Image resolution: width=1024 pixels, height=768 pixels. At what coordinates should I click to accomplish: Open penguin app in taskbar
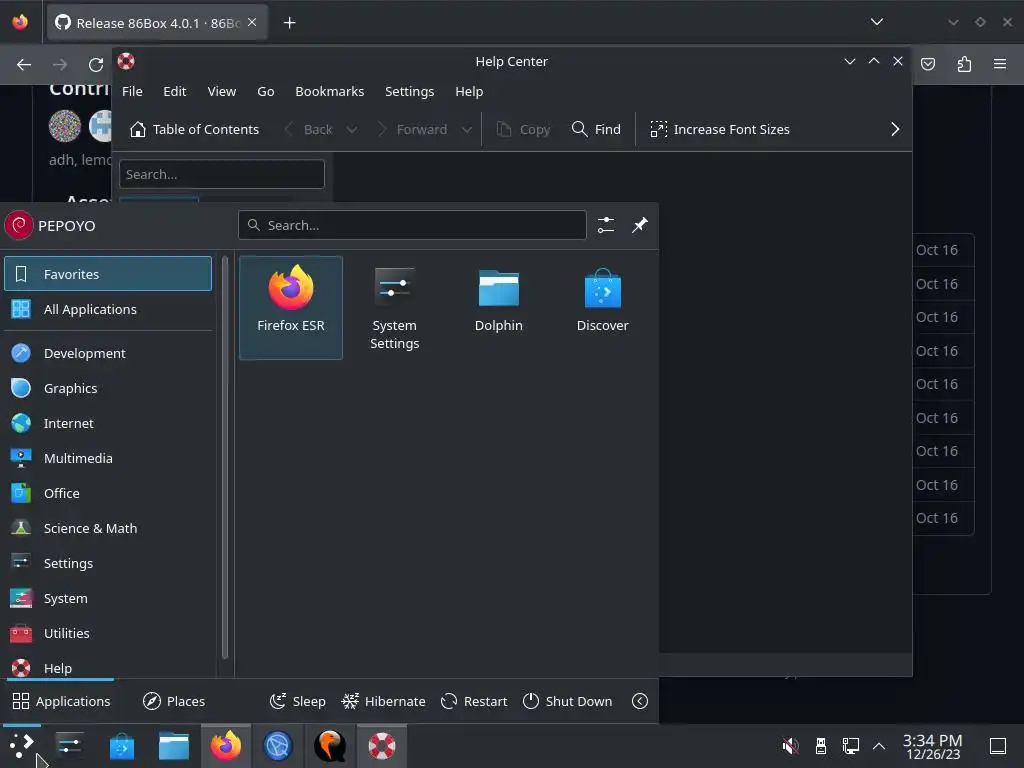330,746
